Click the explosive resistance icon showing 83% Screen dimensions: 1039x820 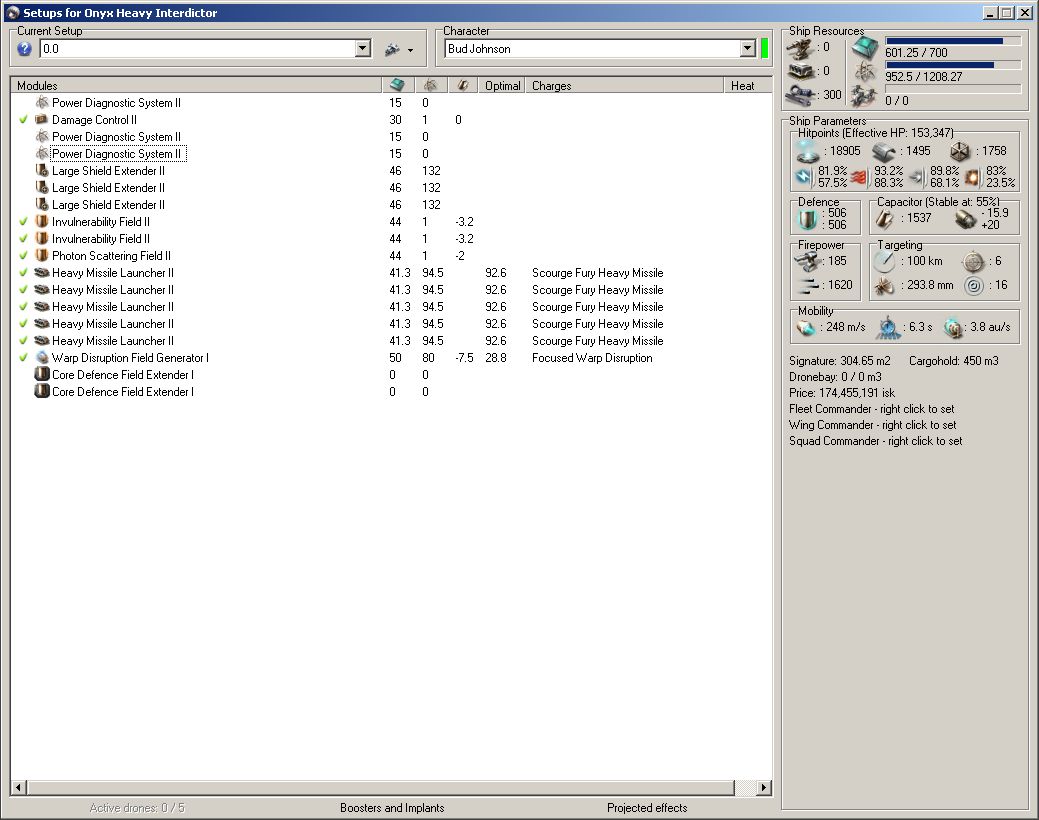point(973,177)
